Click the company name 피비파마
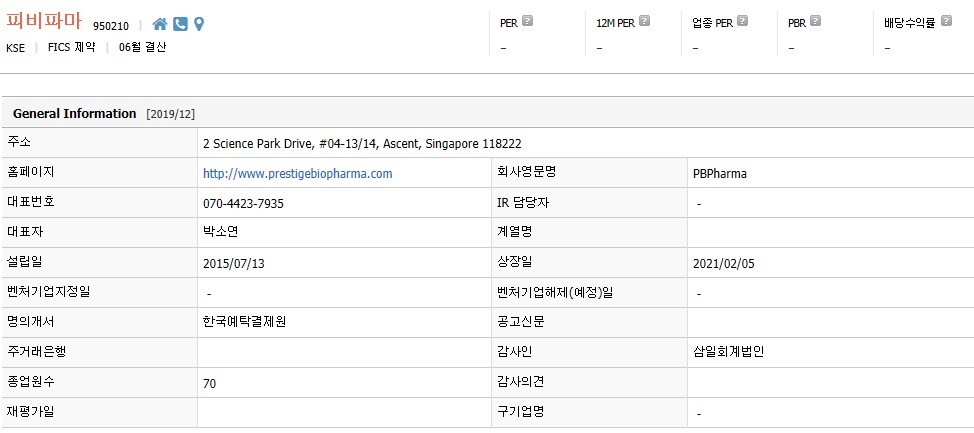 tap(44, 22)
